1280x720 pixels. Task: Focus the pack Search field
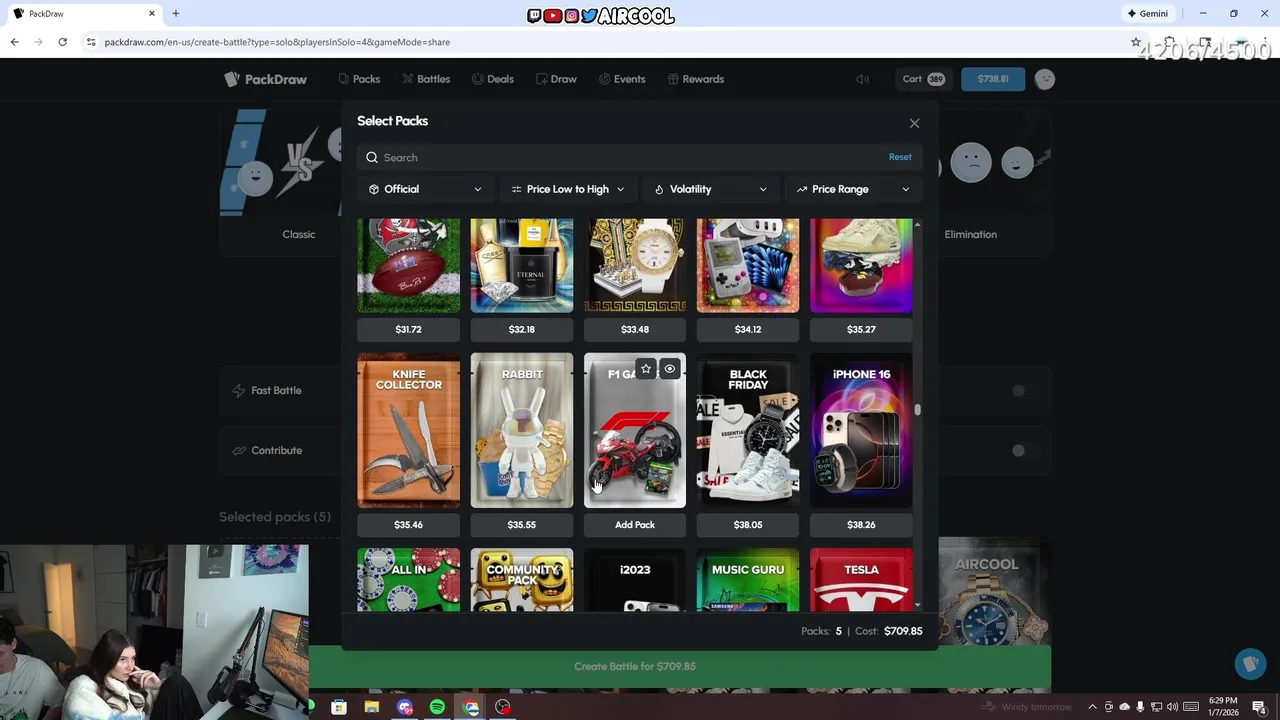coord(640,157)
